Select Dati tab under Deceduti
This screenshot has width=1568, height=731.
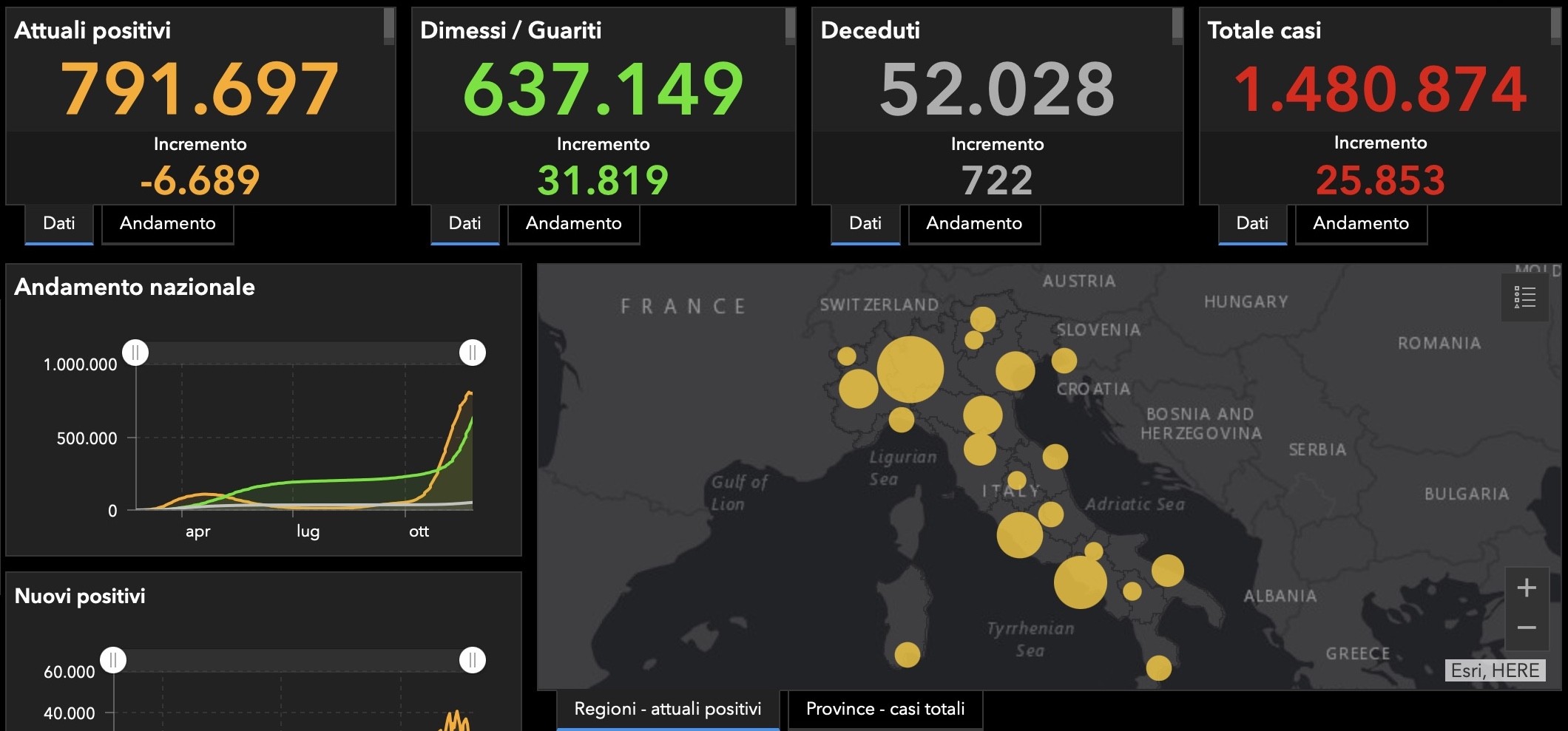[x=865, y=223]
